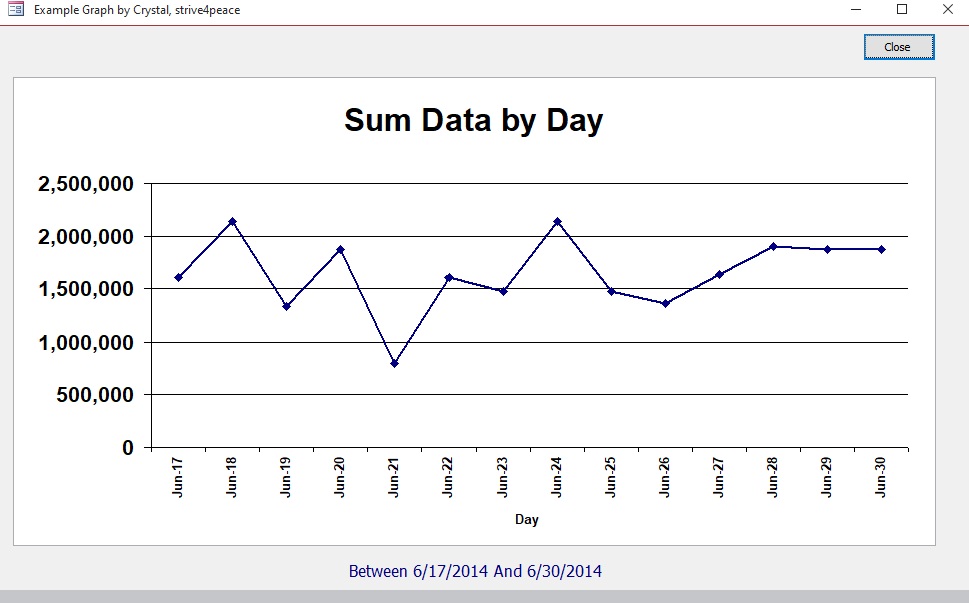Select the Jun-29 data point marker
This screenshot has height=603, width=969.
[x=827, y=250]
